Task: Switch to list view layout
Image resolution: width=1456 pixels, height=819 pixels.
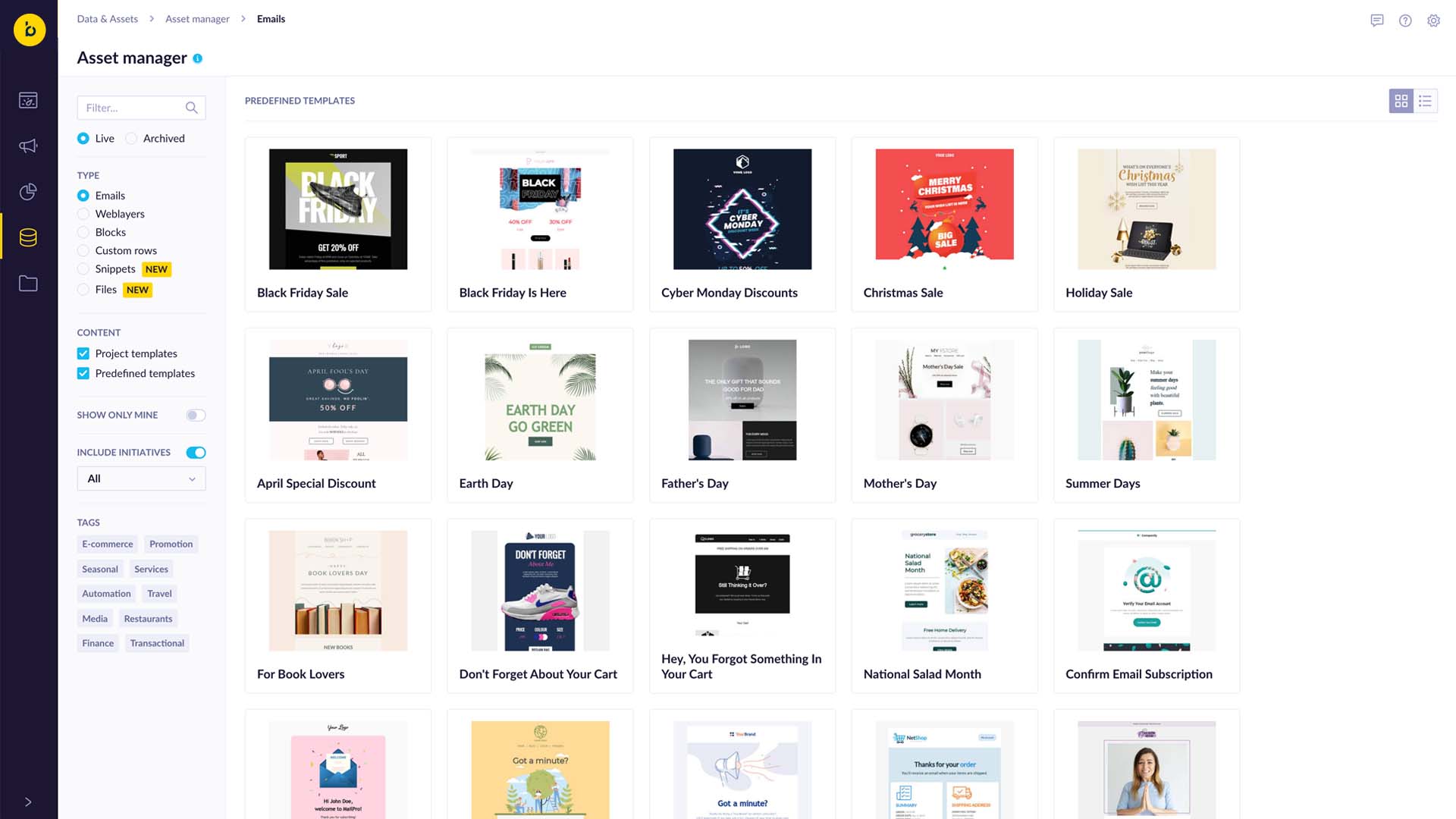Action: (x=1425, y=101)
